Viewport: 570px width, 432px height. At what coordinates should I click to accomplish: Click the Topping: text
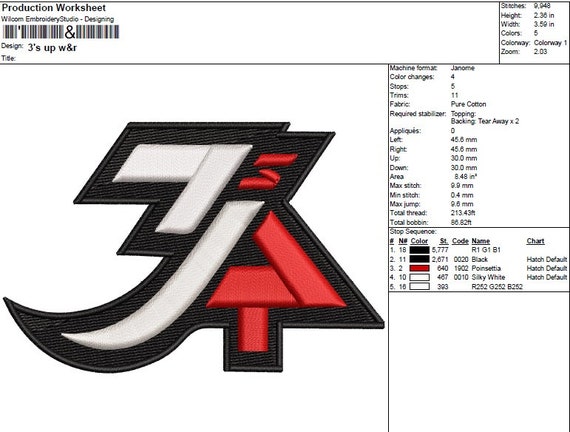pos(463,114)
